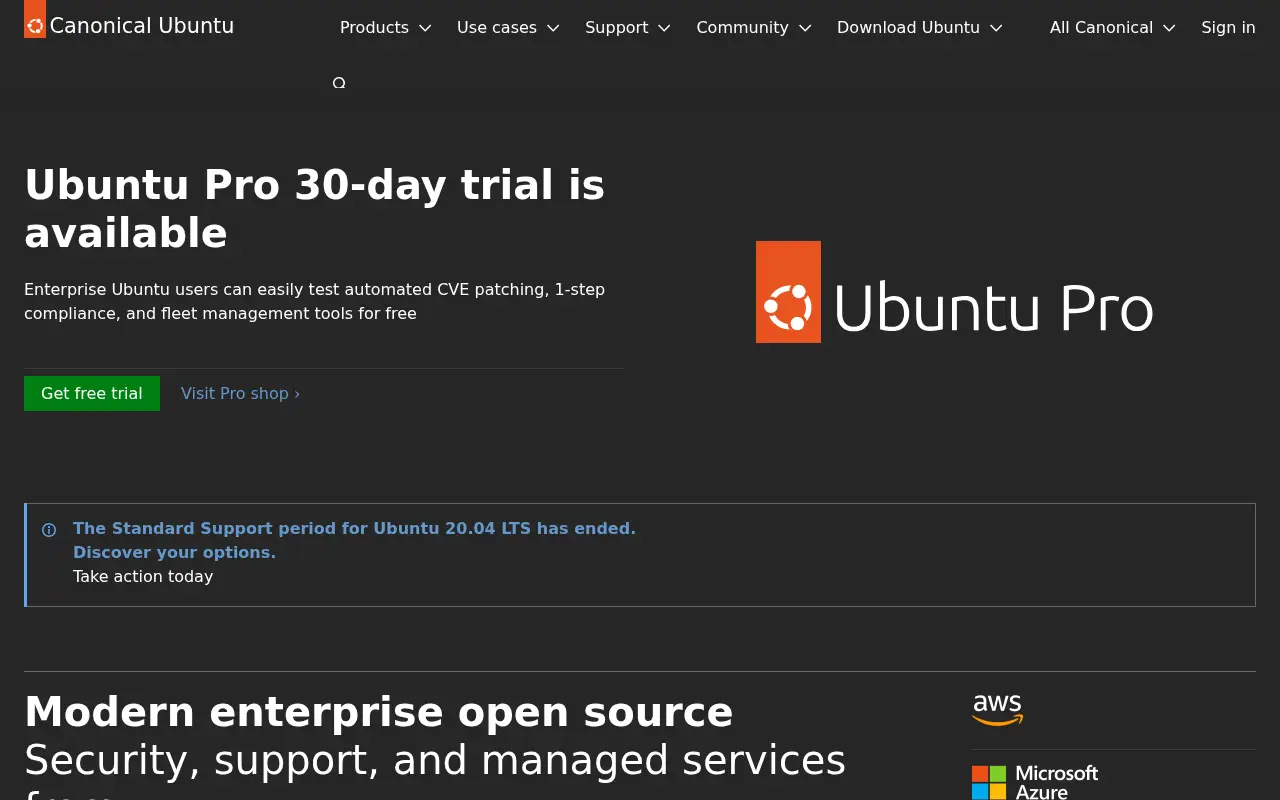Image resolution: width=1280 pixels, height=800 pixels.
Task: Click the search magnifier icon
Action: [x=339, y=83]
